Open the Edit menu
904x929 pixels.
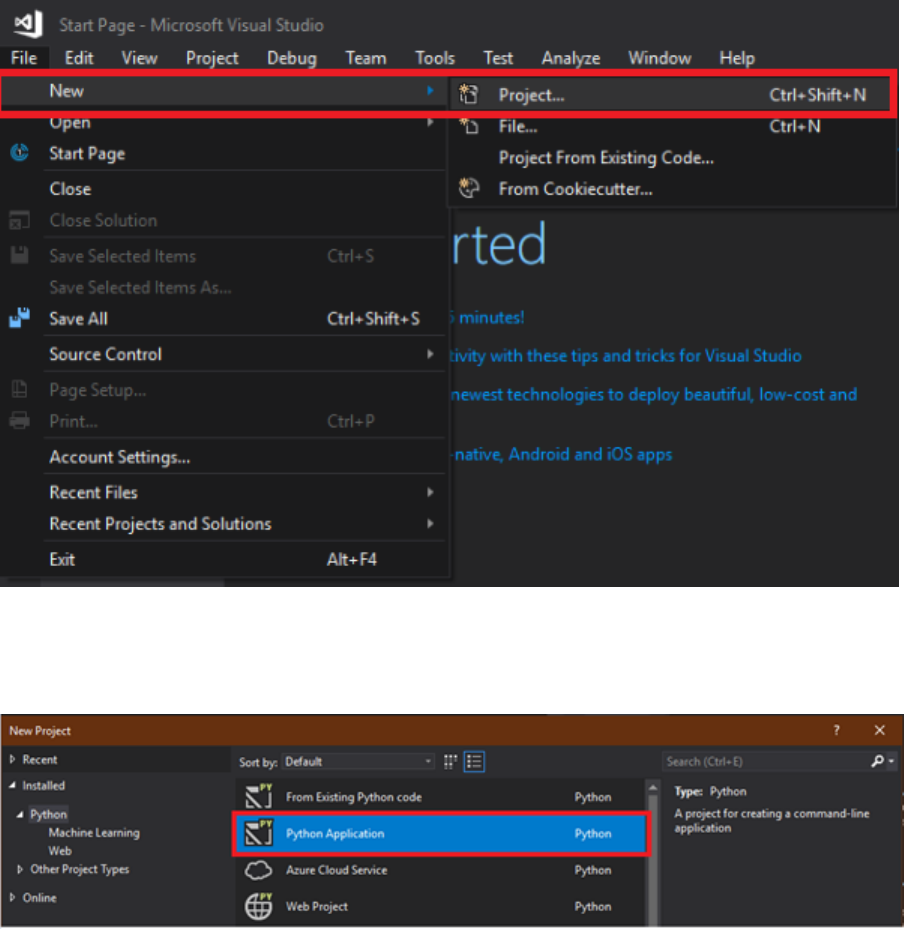[x=79, y=57]
